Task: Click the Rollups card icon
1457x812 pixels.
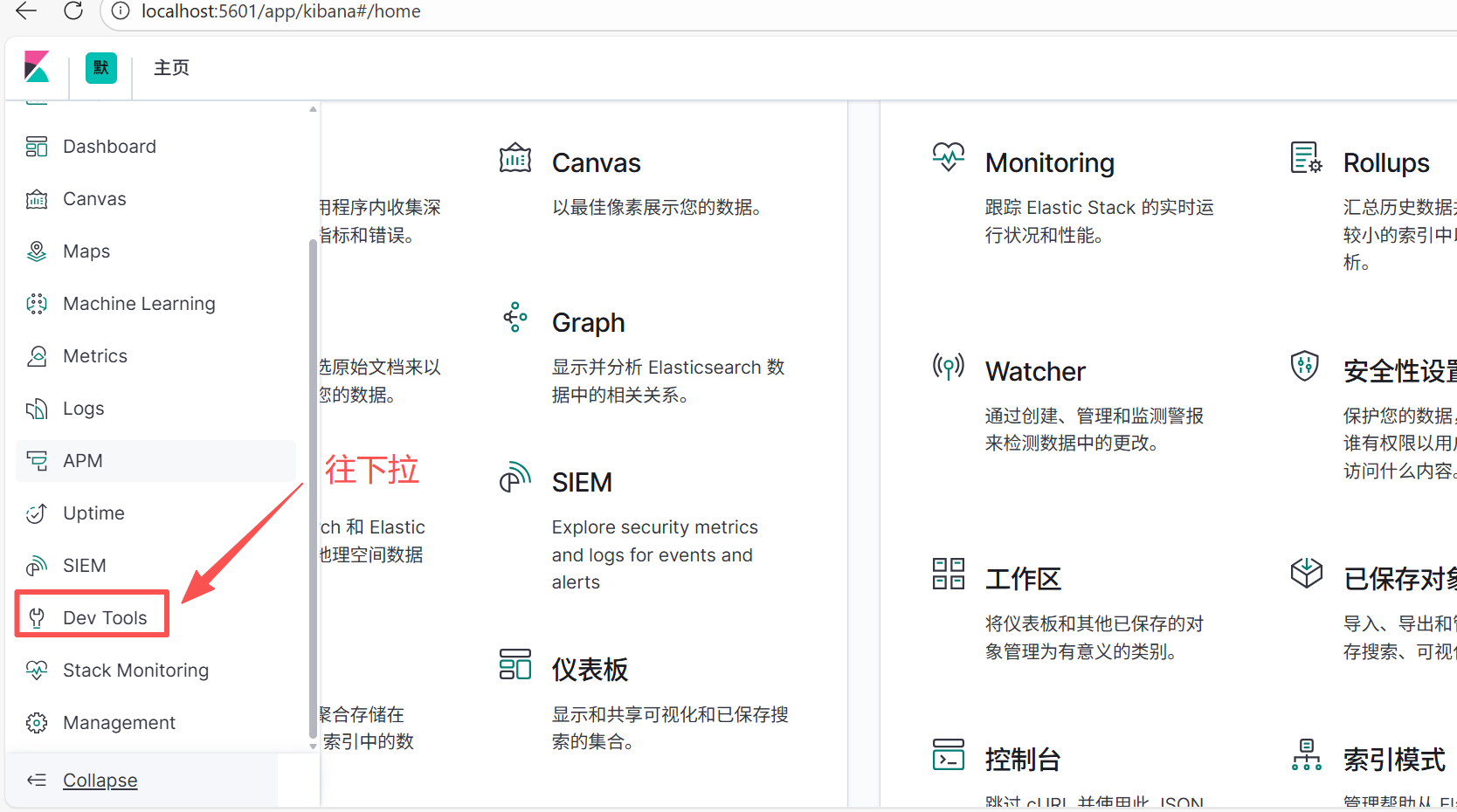Action: [1307, 157]
